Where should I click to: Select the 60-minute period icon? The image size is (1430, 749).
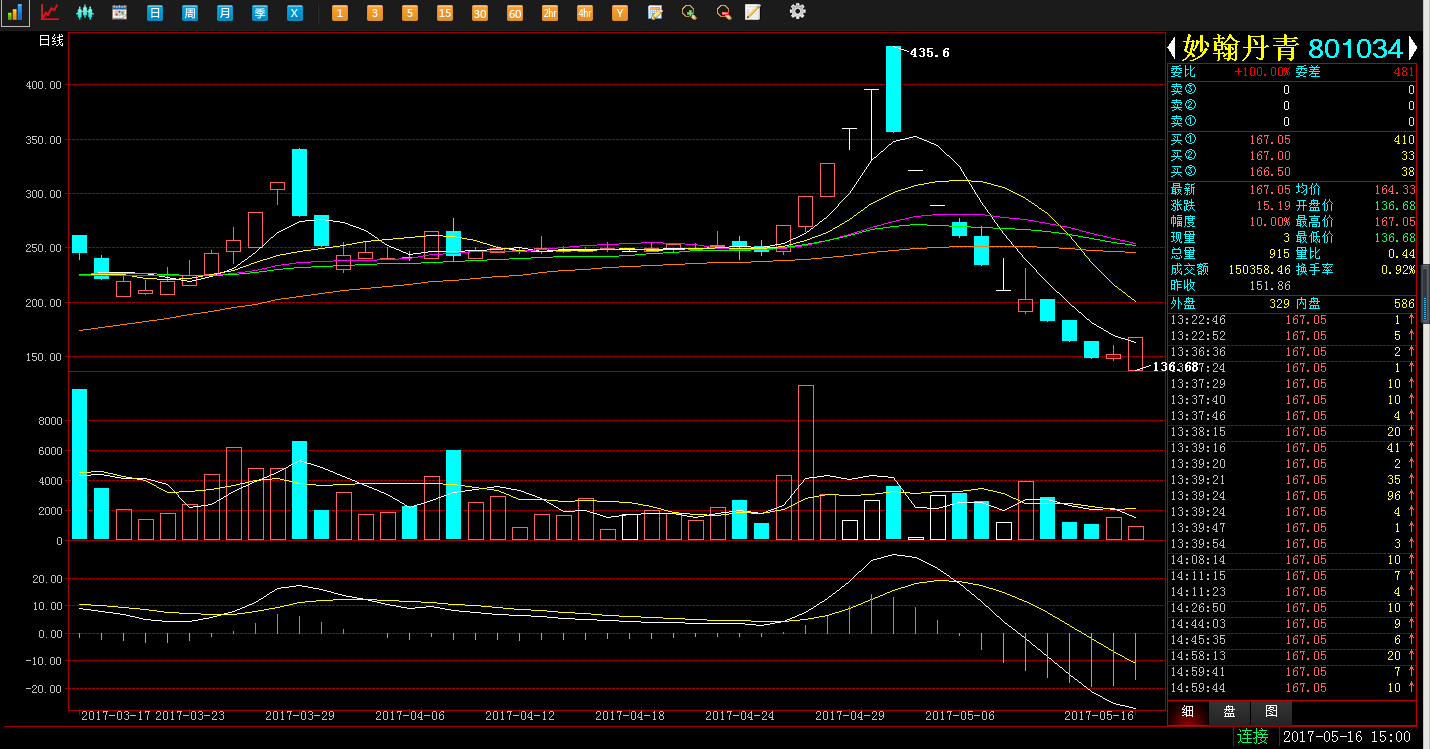[515, 13]
